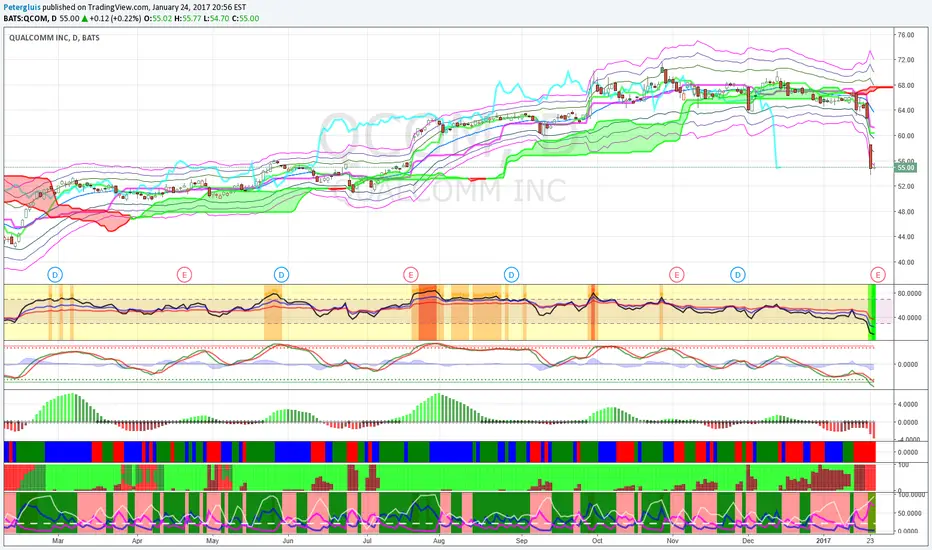The width and height of the screenshot is (932, 550).
Task: Open the dividend D marker before Sep
Action: [x=511, y=275]
